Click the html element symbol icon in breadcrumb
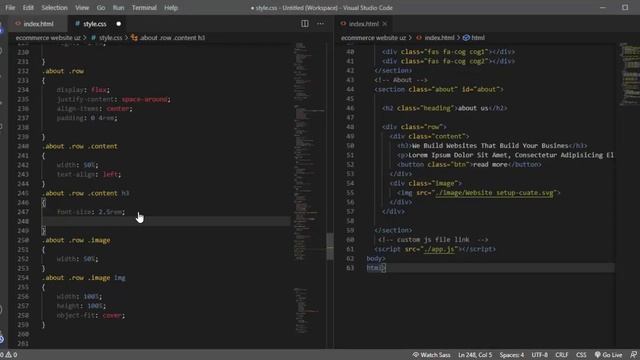640x360 pixels. click(466, 38)
